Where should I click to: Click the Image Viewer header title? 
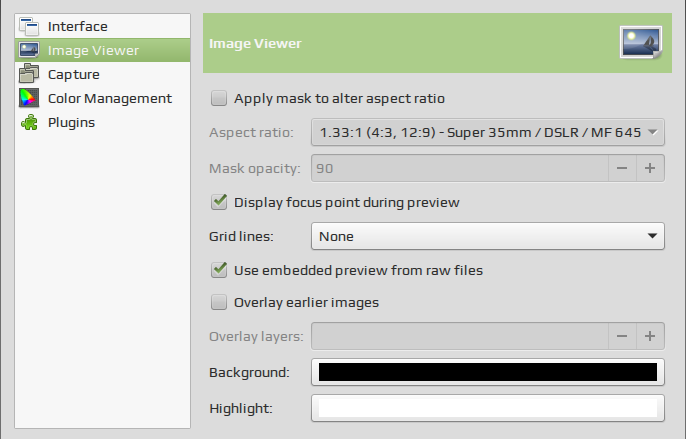click(x=255, y=43)
